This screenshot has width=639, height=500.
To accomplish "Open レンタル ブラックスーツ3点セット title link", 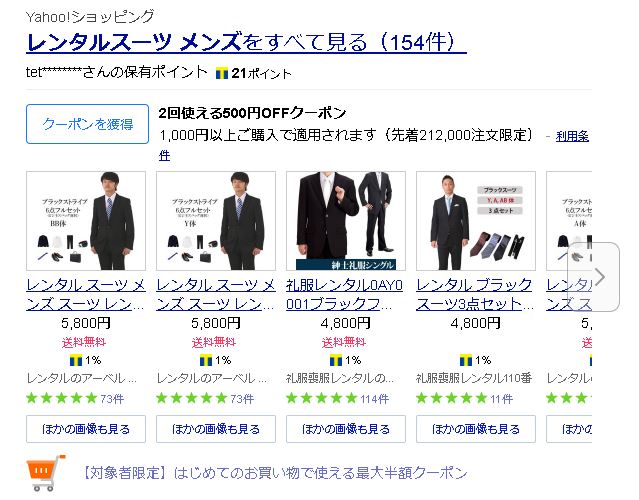I will point(475,294).
